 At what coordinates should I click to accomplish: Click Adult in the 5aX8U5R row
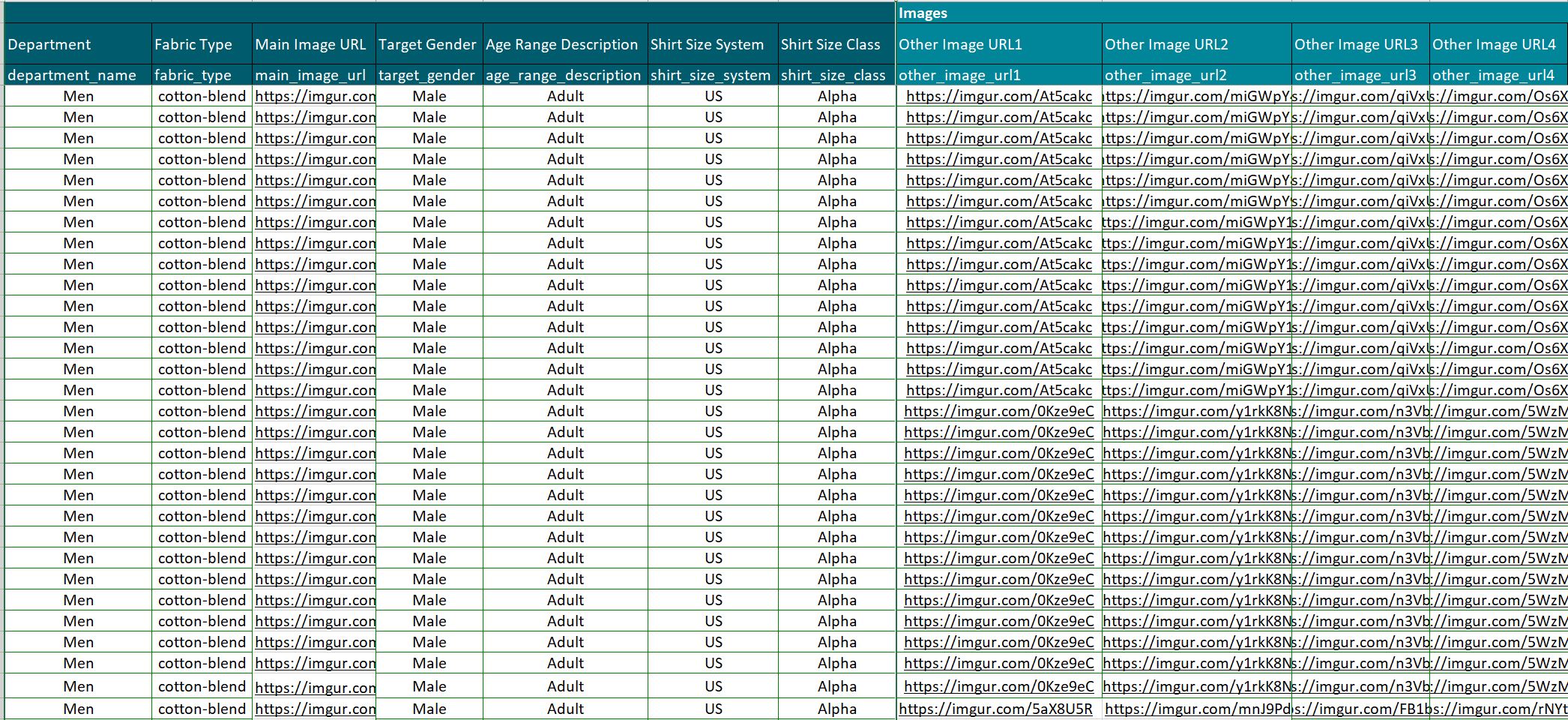(x=565, y=709)
